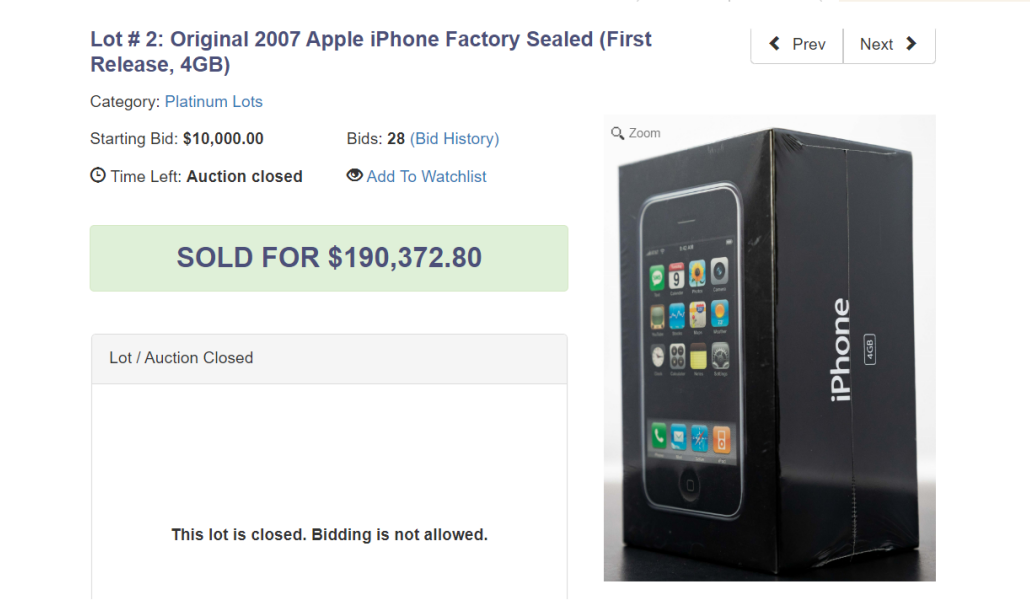
Task: Click the Lot / Auction Closed panel header
Action: pos(329,358)
